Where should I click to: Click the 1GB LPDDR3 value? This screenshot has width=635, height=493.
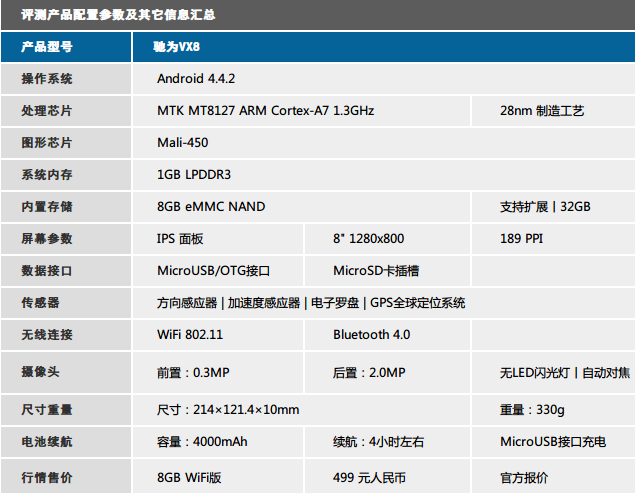194,175
